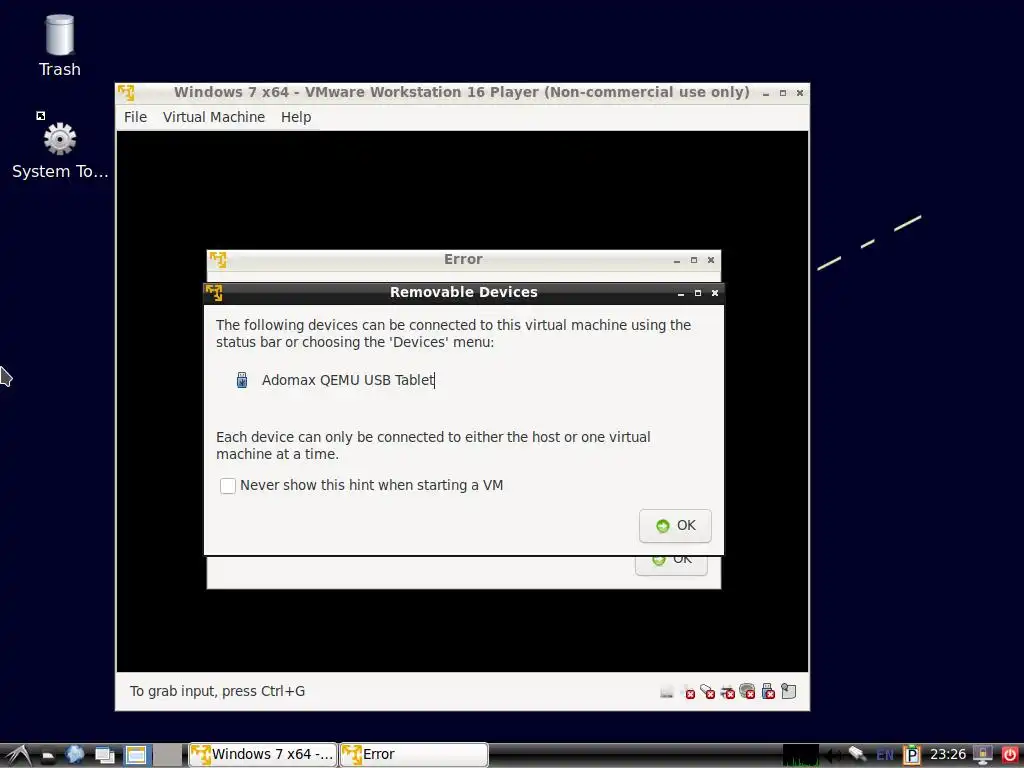Close the Removable Devices dialog

click(x=715, y=293)
